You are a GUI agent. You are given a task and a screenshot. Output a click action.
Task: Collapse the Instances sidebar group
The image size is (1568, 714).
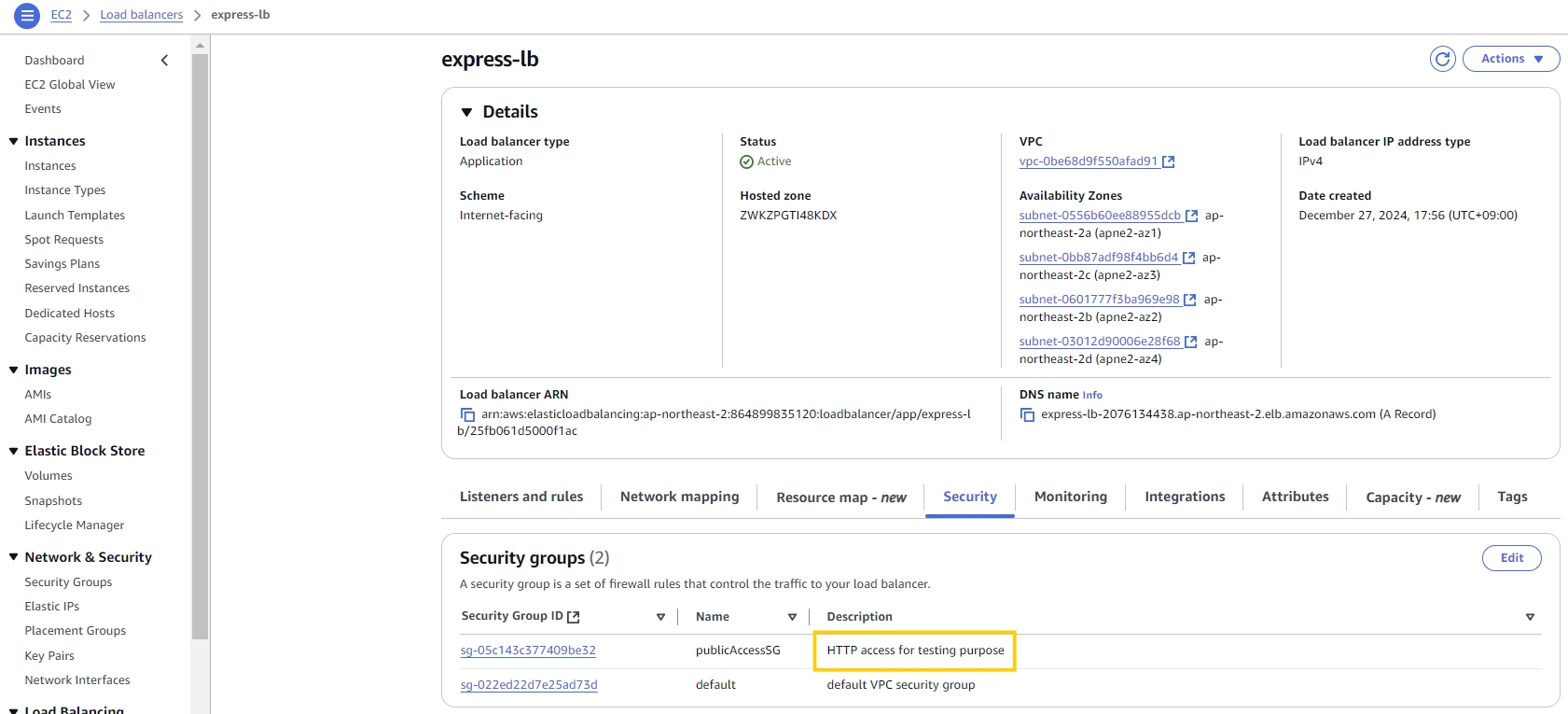click(x=14, y=141)
